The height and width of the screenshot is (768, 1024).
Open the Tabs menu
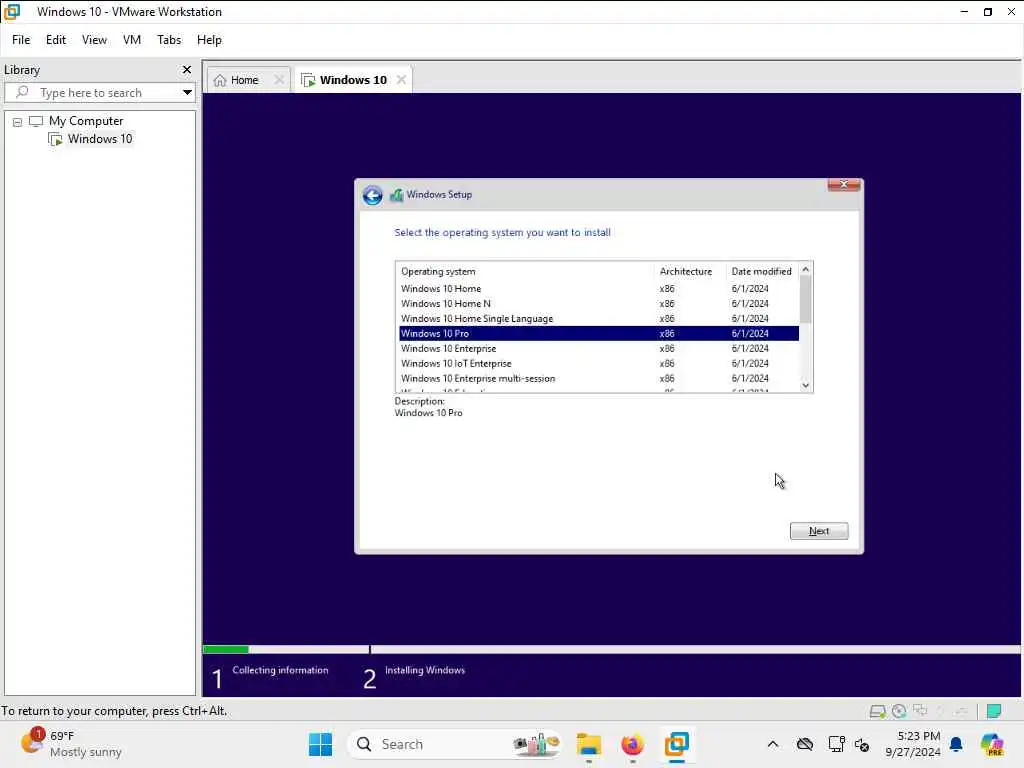(169, 40)
